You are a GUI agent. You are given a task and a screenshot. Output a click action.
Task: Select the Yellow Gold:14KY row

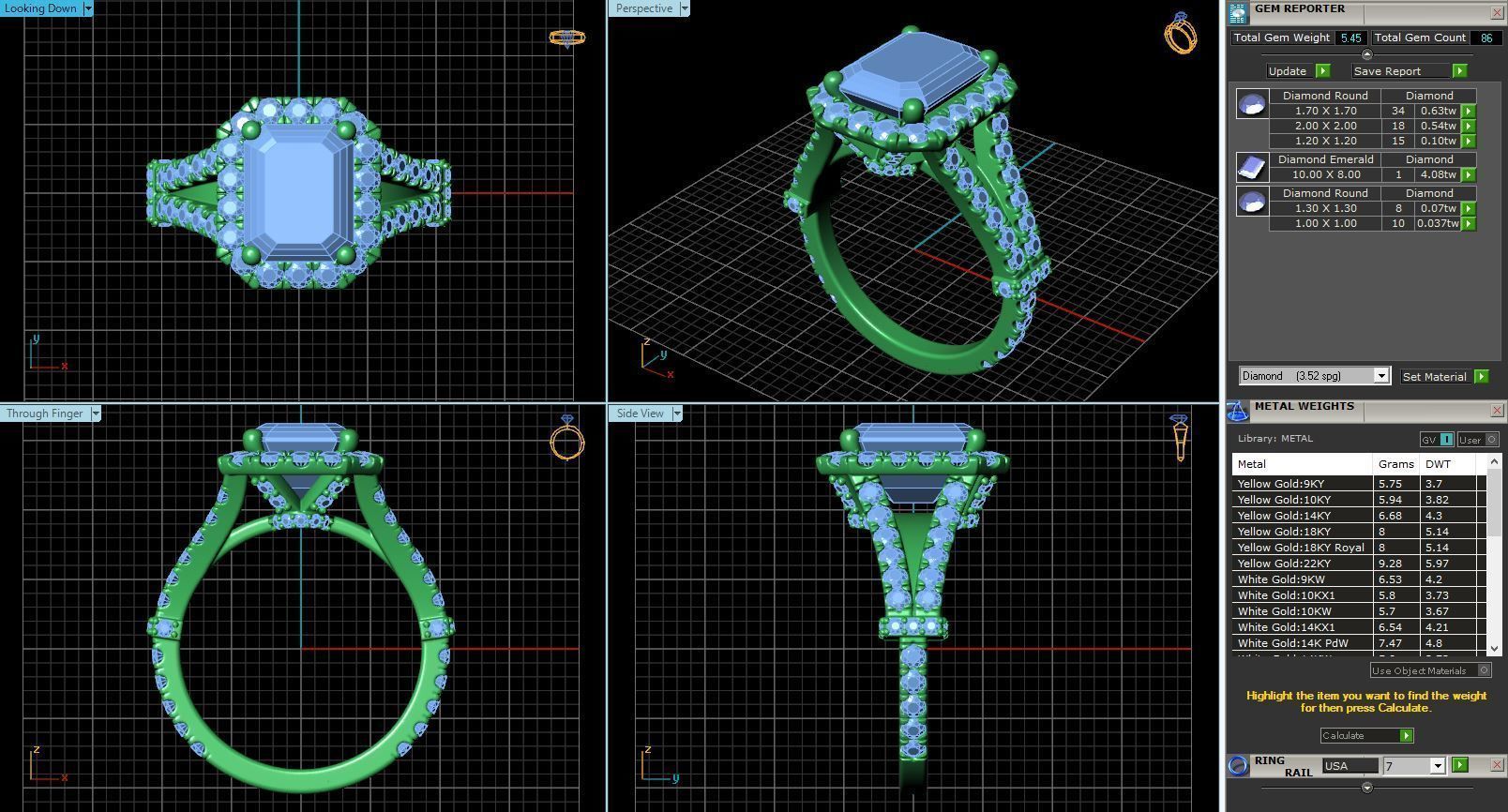pos(1359,516)
